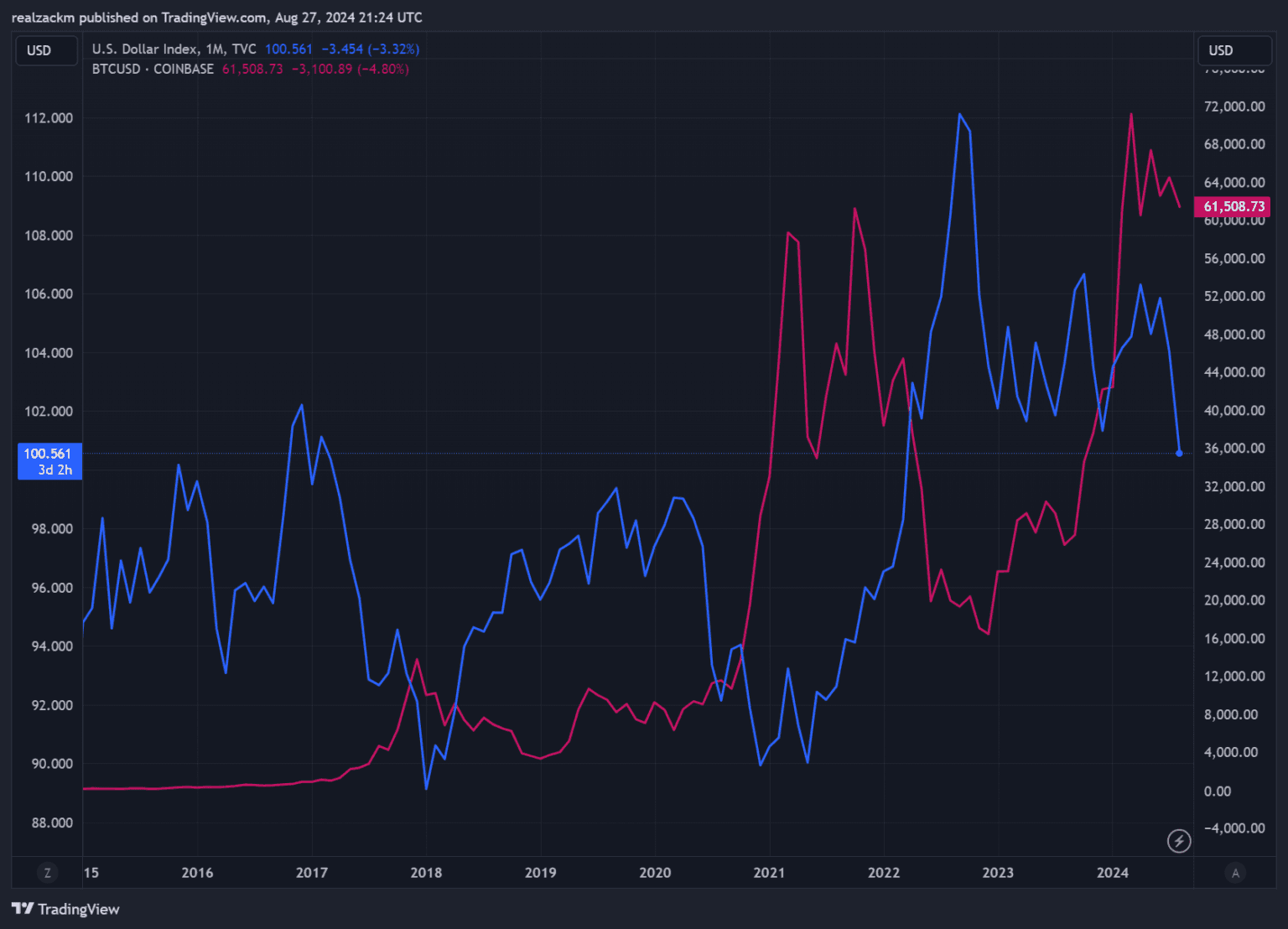Click the TradingView logo in the footer
The height and width of the screenshot is (929, 1288).
[x=65, y=909]
